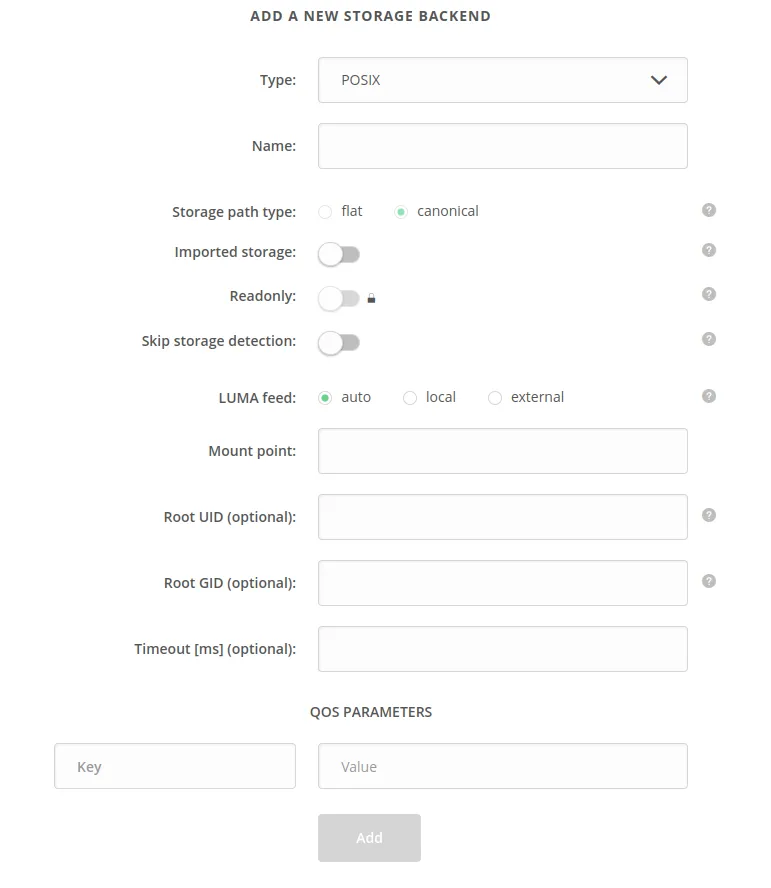Click inside the Name input field
771x888 pixels.
[x=502, y=146]
